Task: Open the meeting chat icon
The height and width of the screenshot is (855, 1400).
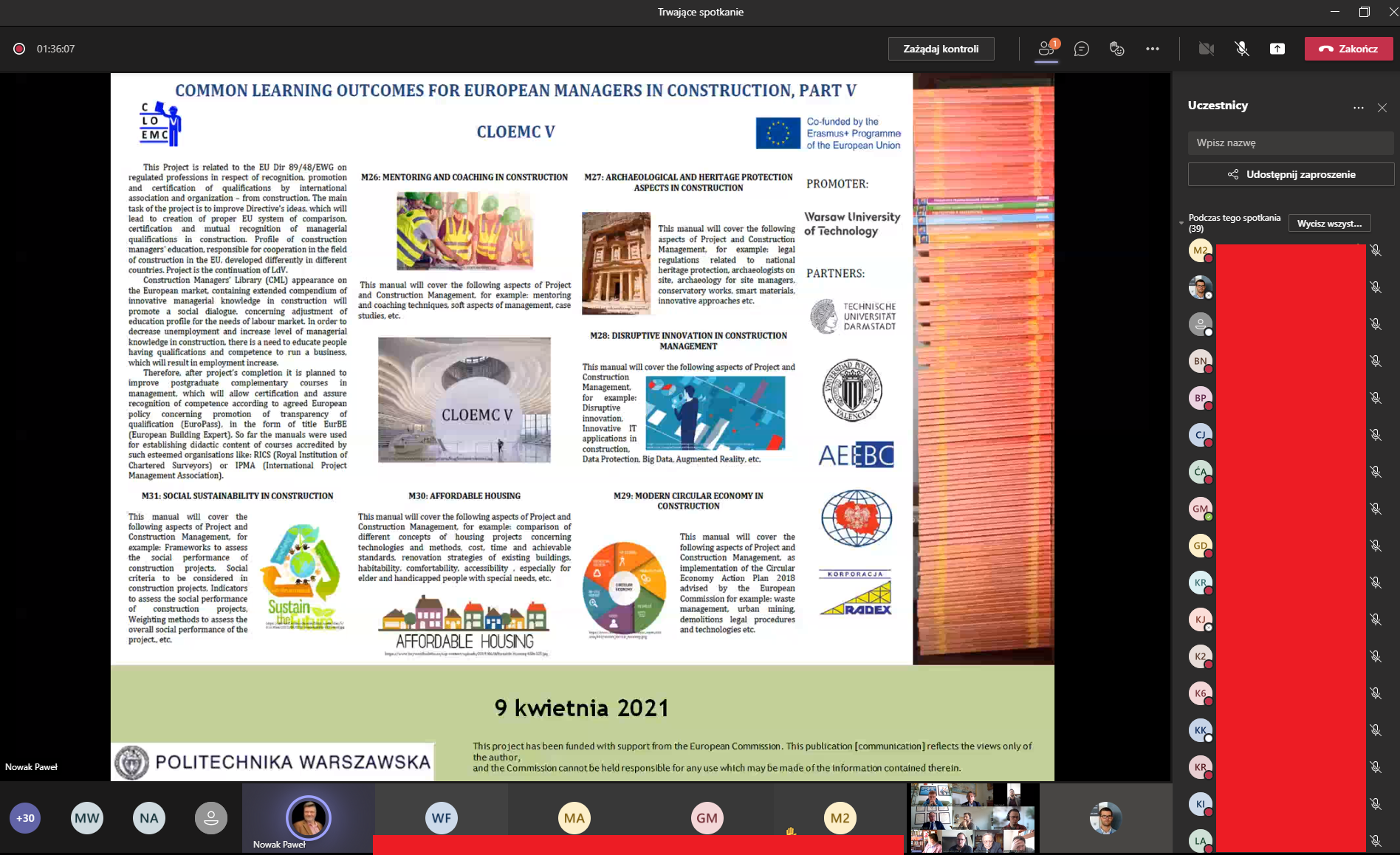Action: (1082, 49)
